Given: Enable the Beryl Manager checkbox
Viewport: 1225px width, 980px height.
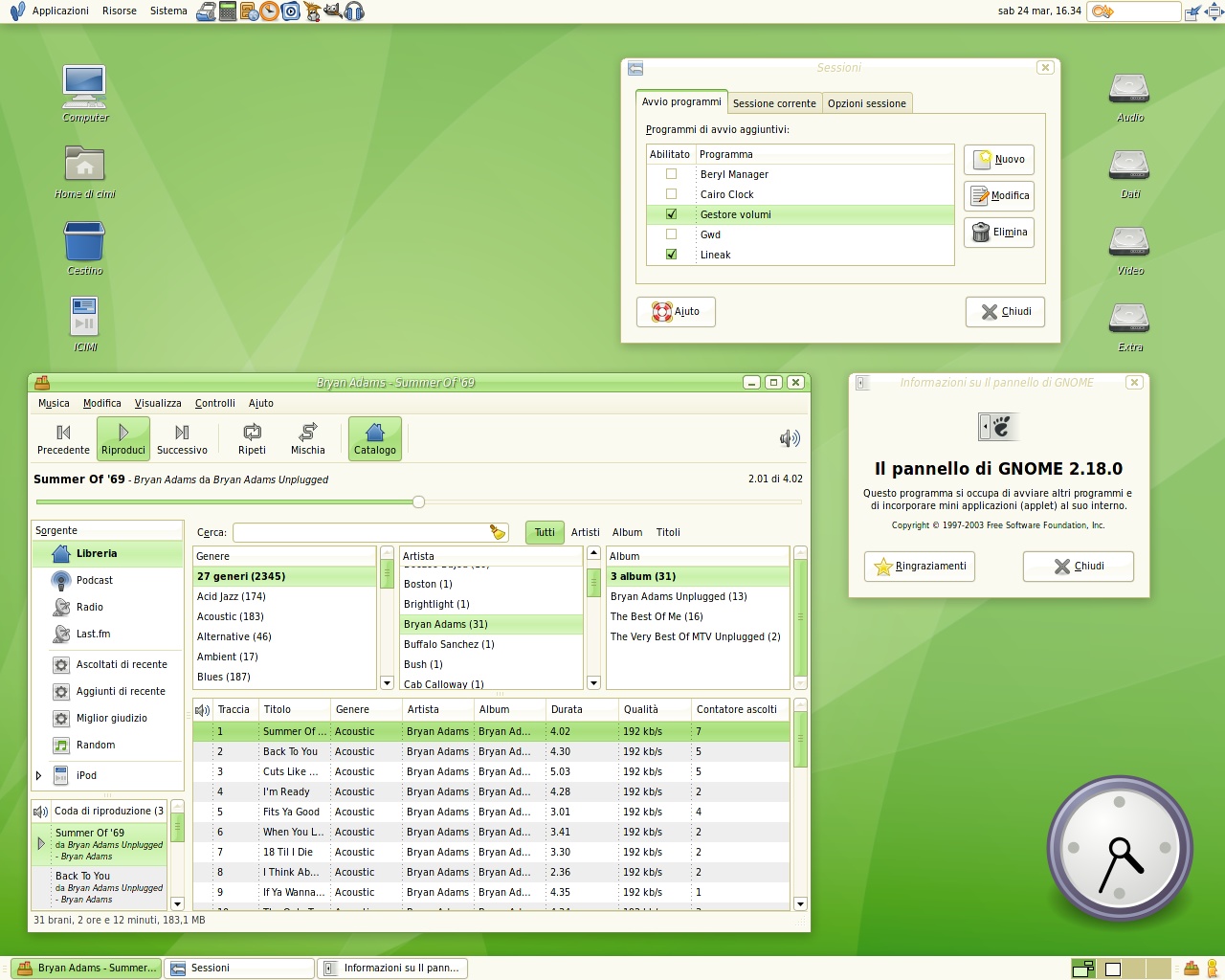Looking at the screenshot, I should pyautogui.click(x=672, y=174).
